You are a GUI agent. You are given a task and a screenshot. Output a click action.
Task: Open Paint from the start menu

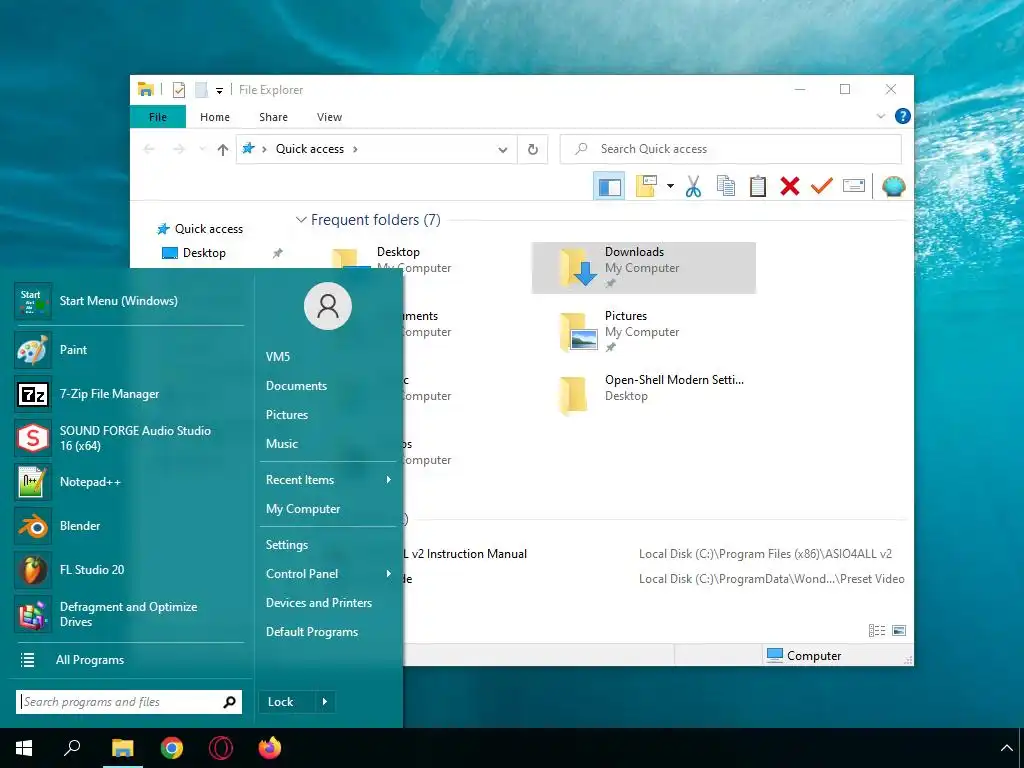(129, 350)
